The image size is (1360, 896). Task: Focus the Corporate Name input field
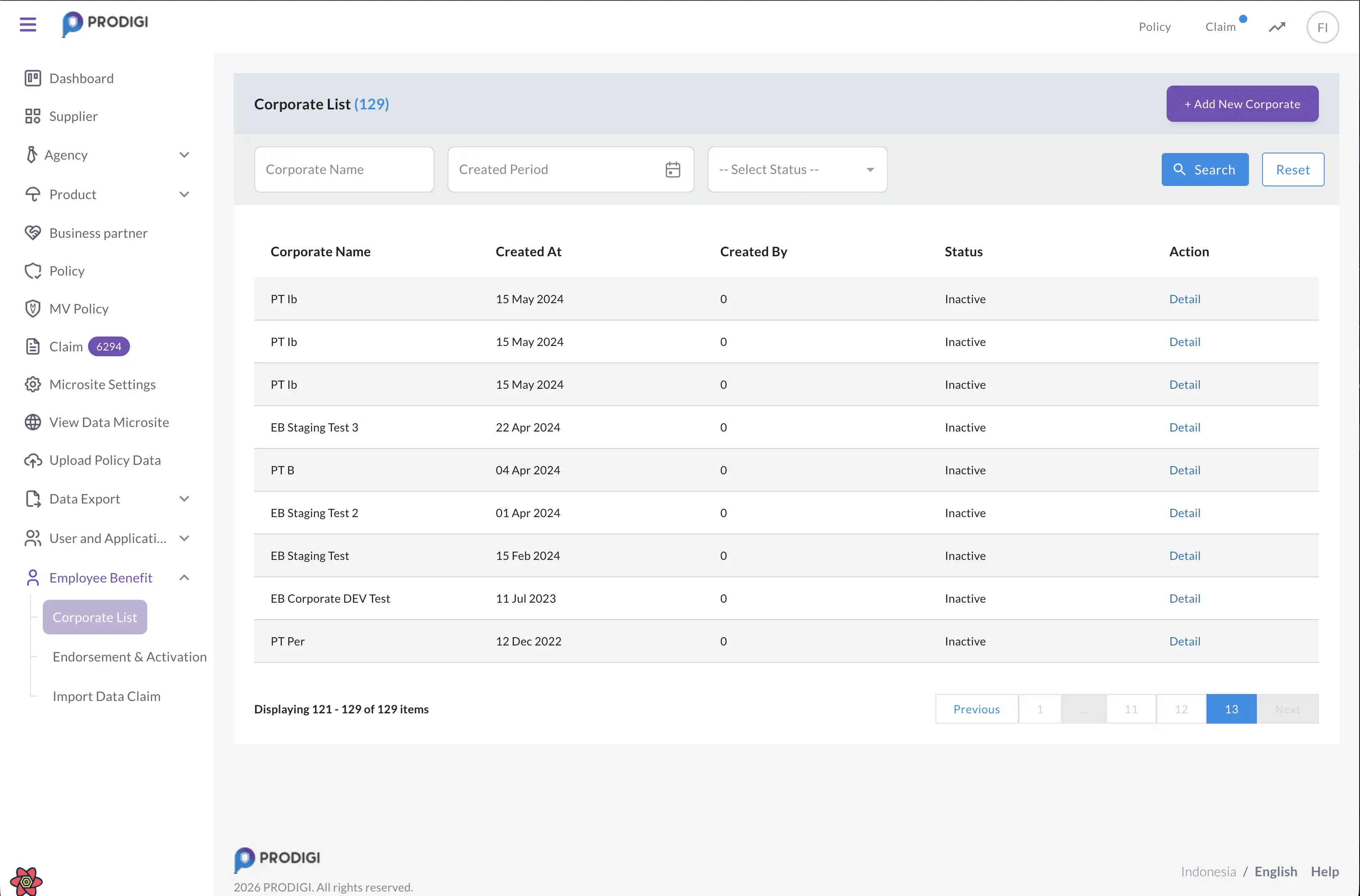pyautogui.click(x=343, y=170)
